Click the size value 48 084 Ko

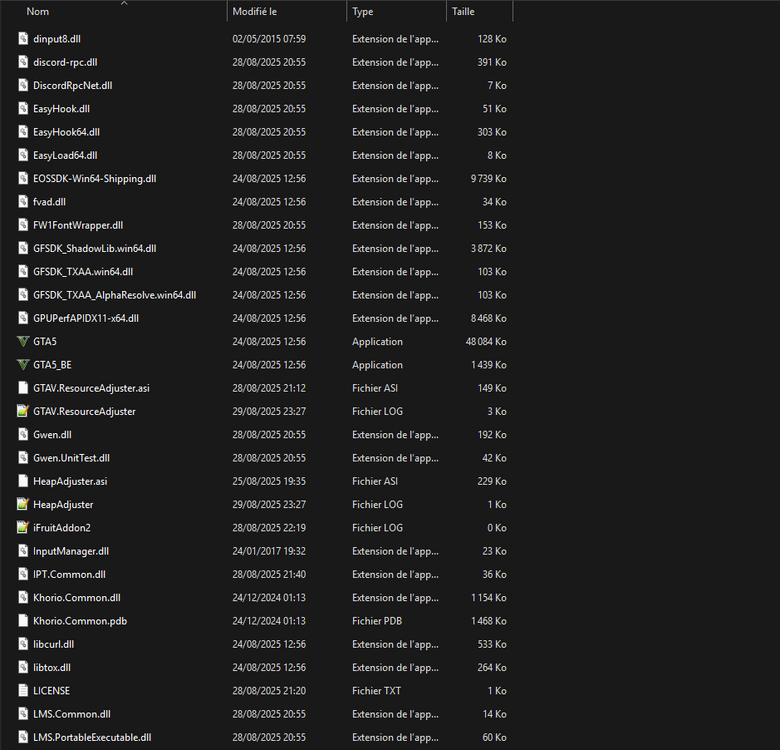pyautogui.click(x=486, y=342)
